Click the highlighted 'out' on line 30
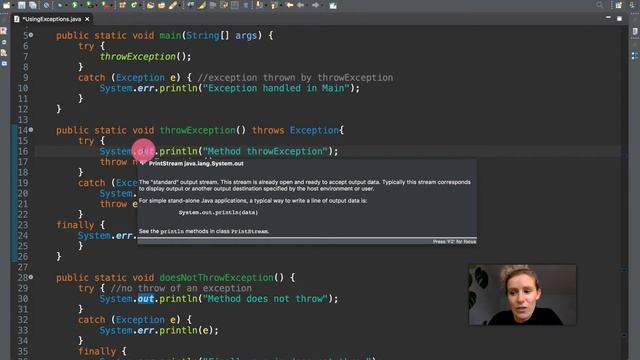The image size is (640, 360). point(146,299)
